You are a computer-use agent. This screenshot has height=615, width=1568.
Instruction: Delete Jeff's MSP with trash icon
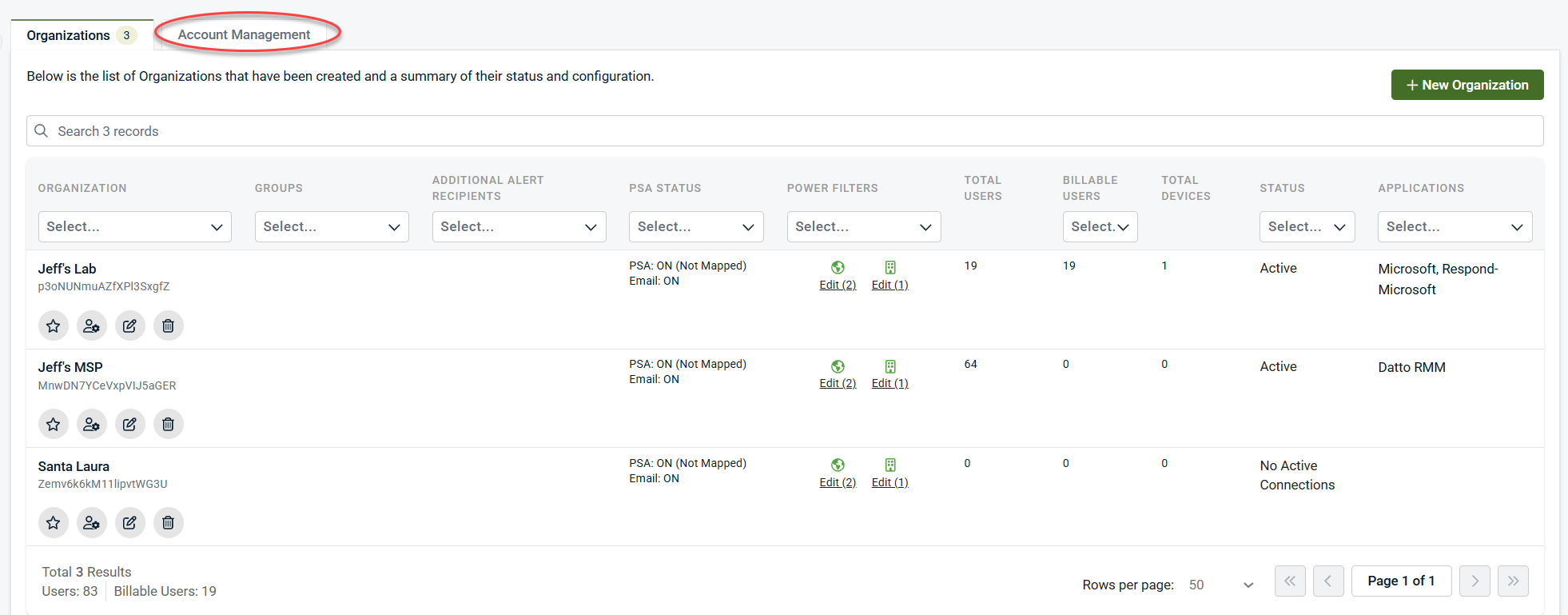click(x=168, y=424)
